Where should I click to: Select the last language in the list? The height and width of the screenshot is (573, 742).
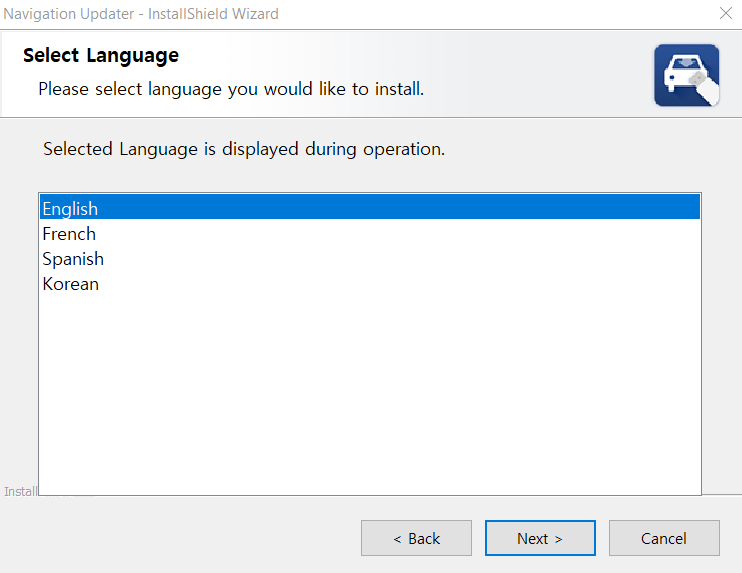tap(370, 284)
